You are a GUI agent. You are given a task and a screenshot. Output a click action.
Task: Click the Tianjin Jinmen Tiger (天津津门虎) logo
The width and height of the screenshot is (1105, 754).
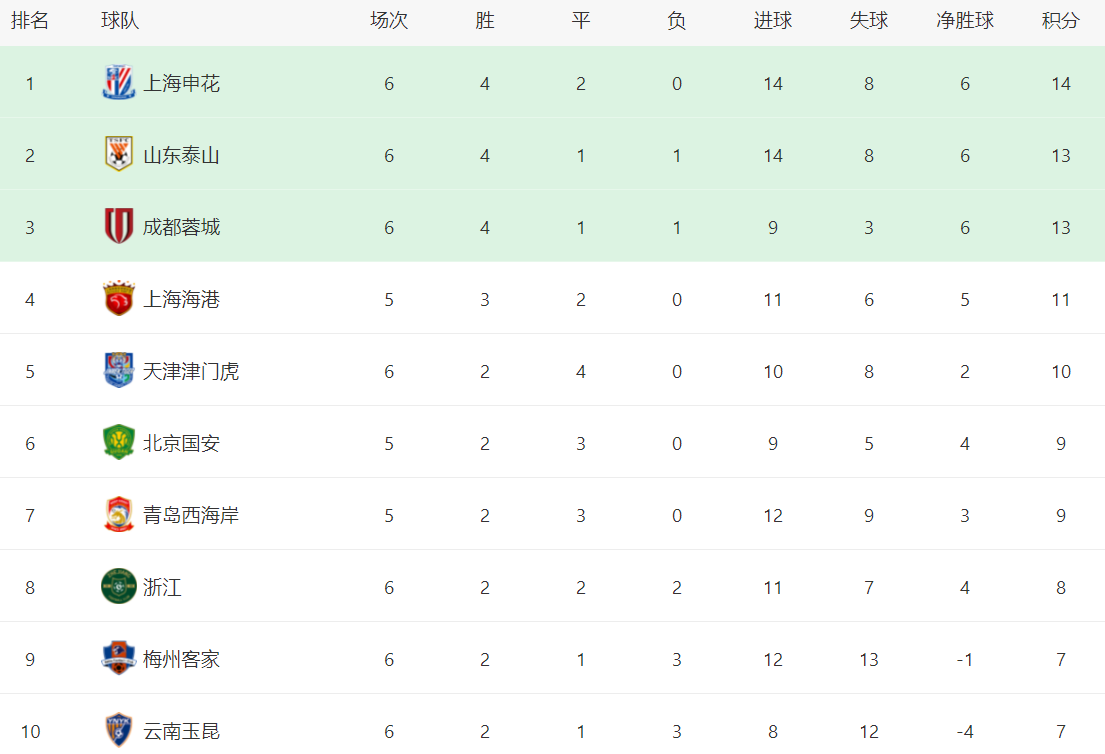pyautogui.click(x=119, y=371)
